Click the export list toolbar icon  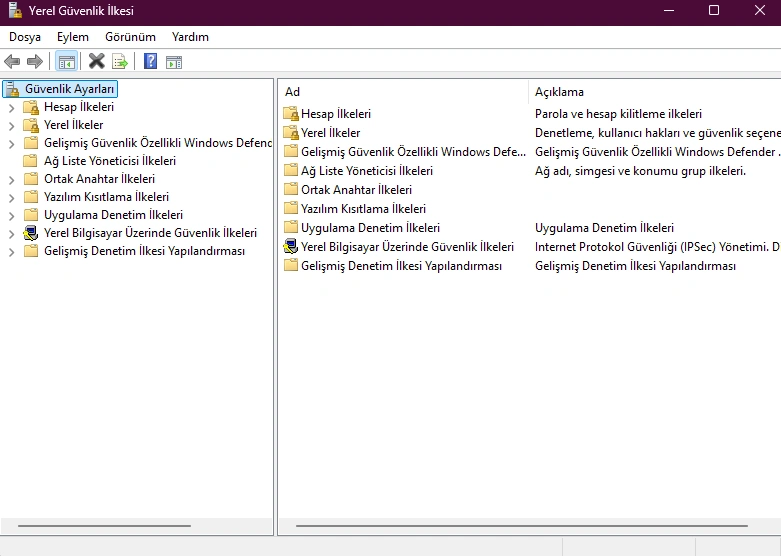120,62
